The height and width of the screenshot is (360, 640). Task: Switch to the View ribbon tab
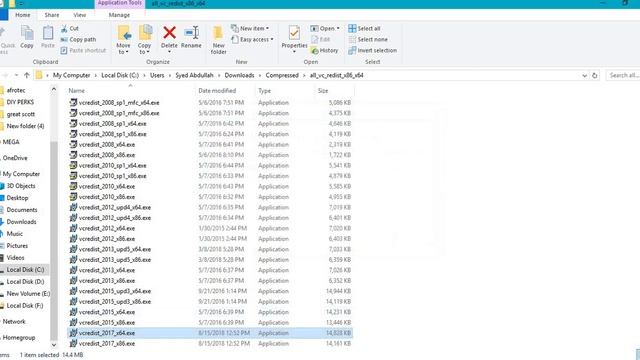[80, 15]
